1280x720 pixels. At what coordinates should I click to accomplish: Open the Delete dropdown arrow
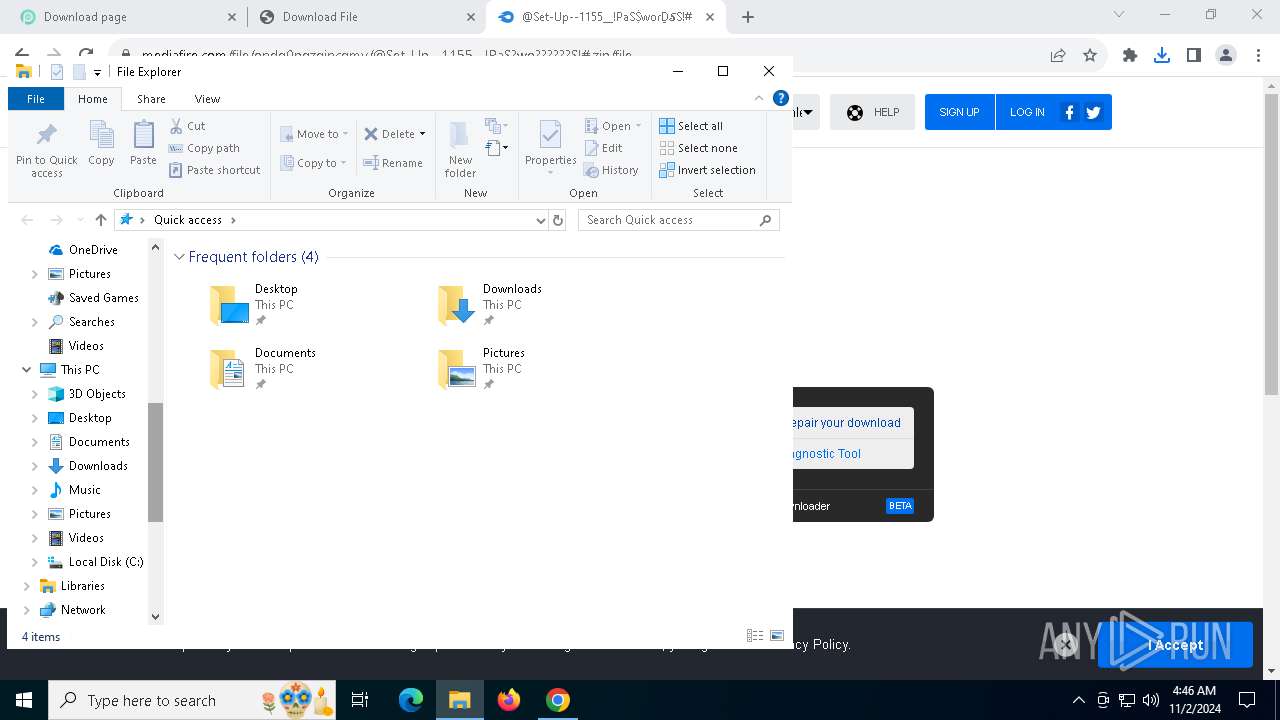click(422, 134)
